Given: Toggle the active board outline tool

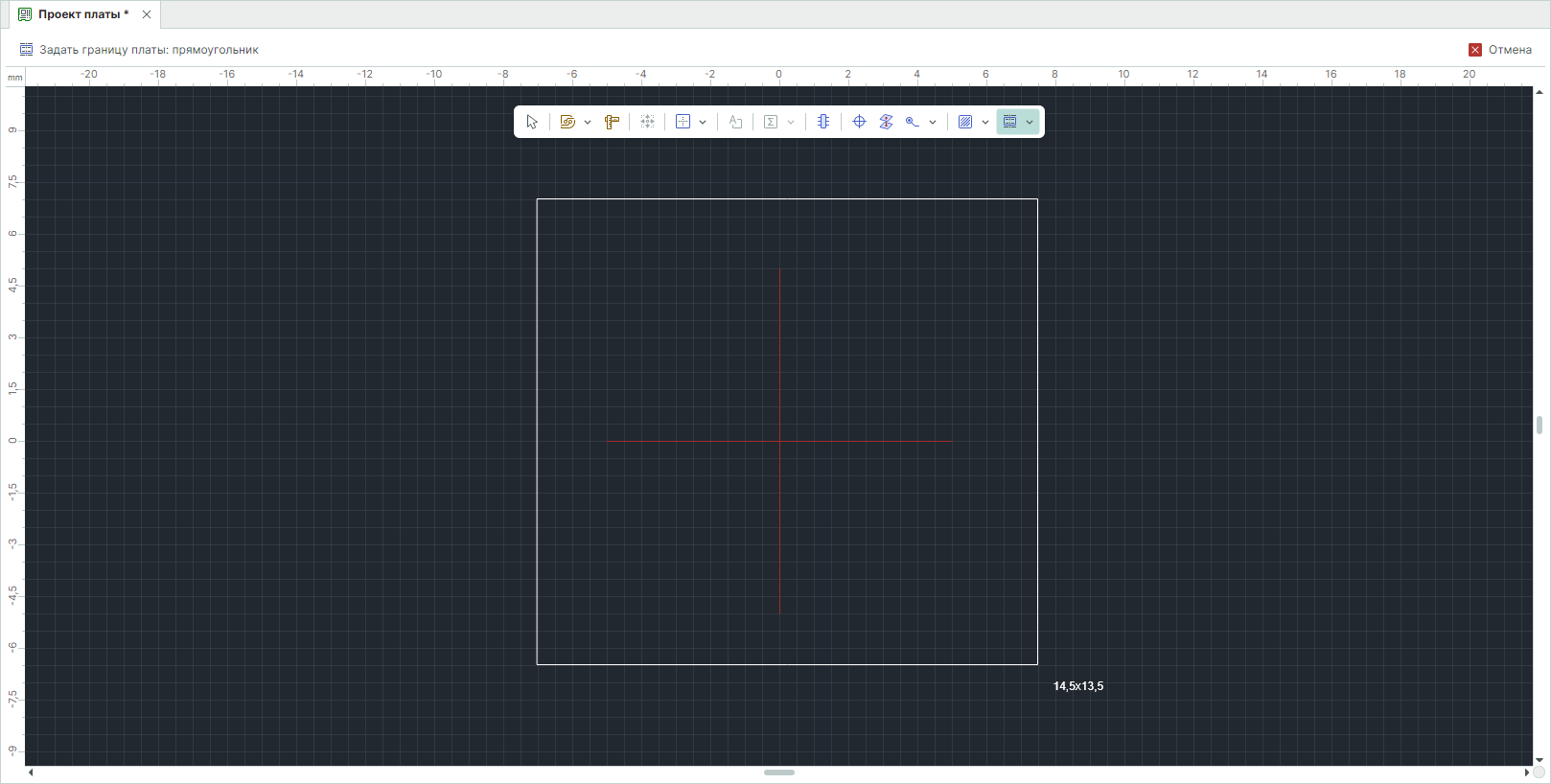Looking at the screenshot, I should tap(1009, 122).
